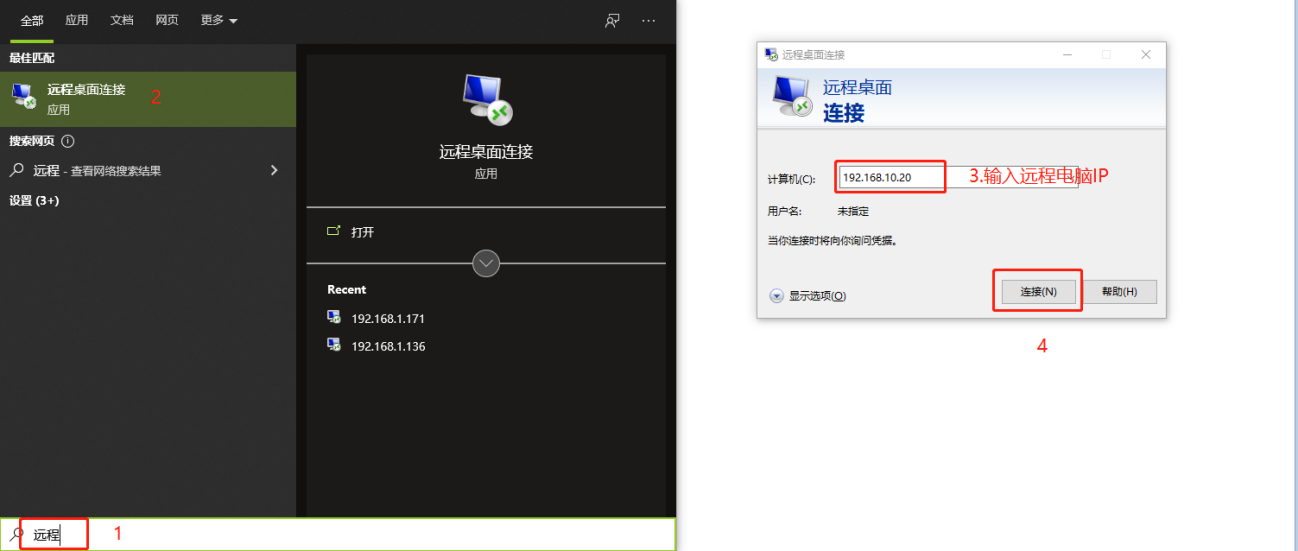Switch to the 网页 tab
This screenshot has width=1298, height=551.
tap(167, 20)
